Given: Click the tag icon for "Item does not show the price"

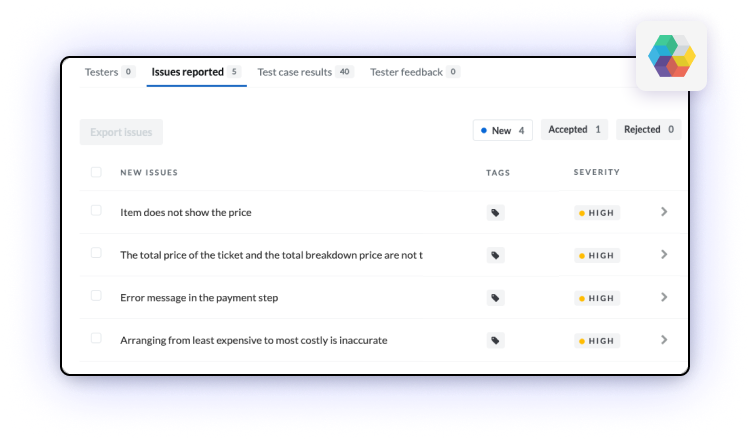Looking at the screenshot, I should (495, 213).
